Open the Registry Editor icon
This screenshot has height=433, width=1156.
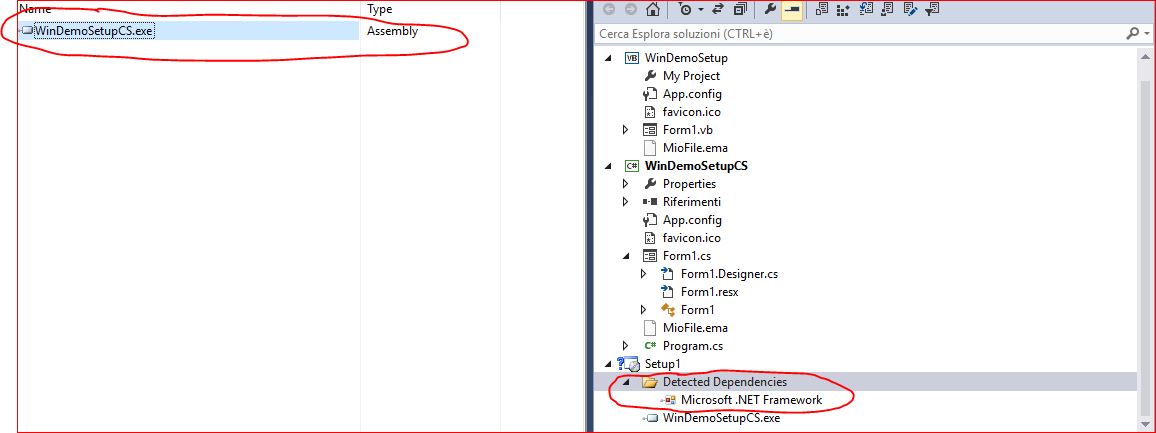point(844,10)
